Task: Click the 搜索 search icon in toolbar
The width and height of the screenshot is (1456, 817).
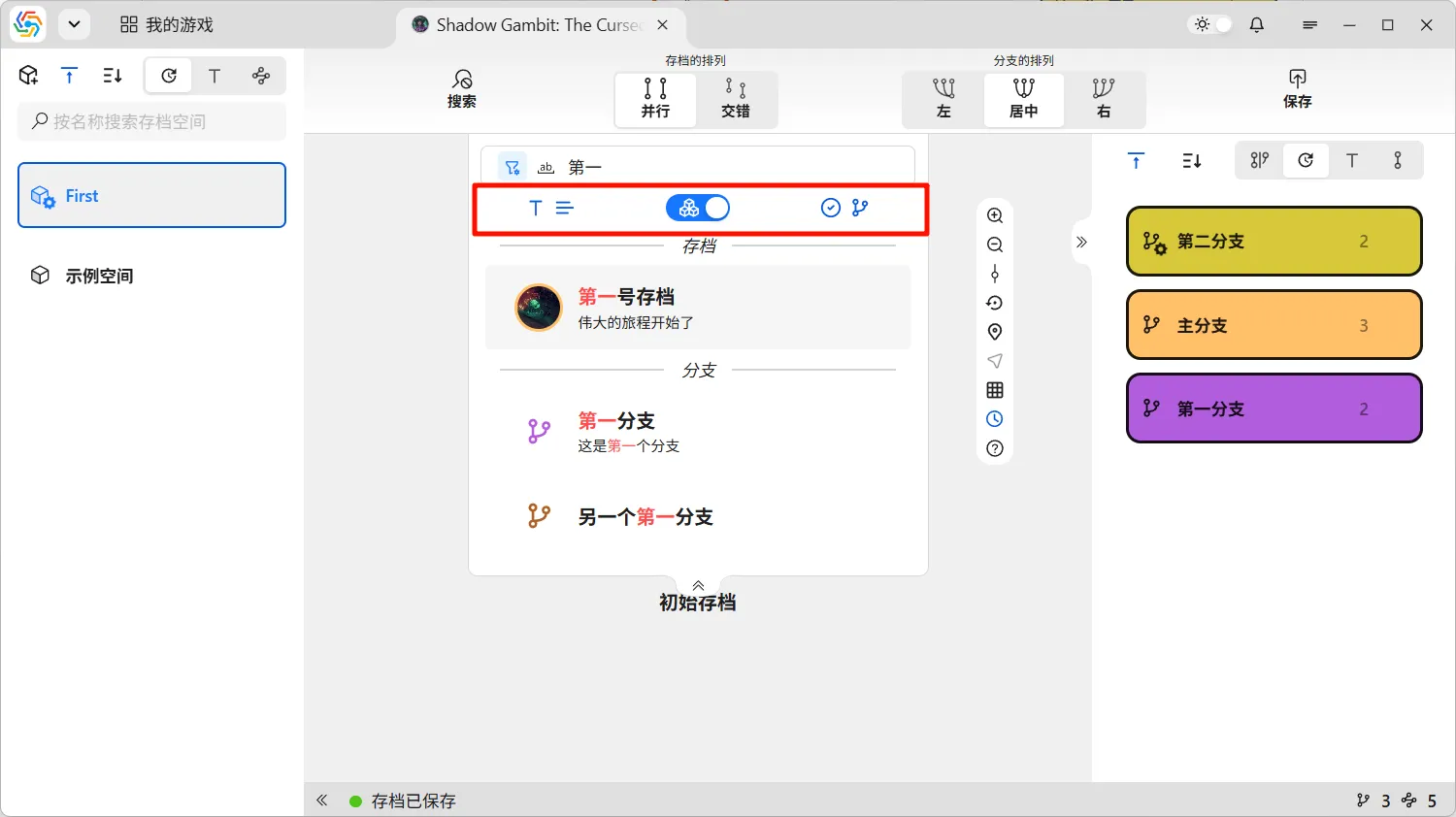Action: tap(462, 88)
